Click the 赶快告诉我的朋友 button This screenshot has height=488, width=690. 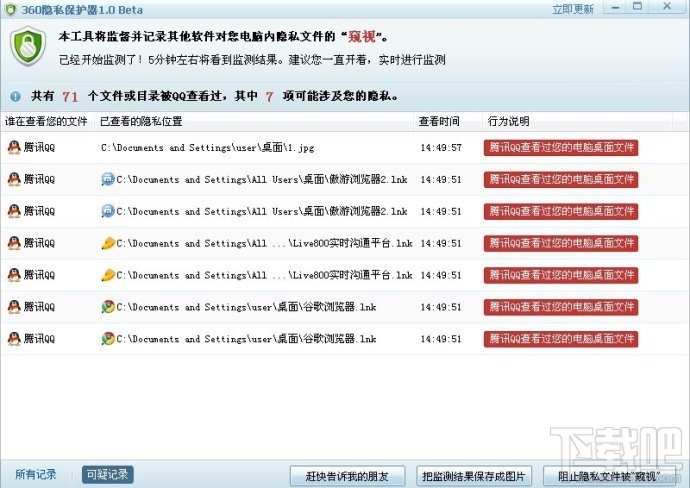347,476
